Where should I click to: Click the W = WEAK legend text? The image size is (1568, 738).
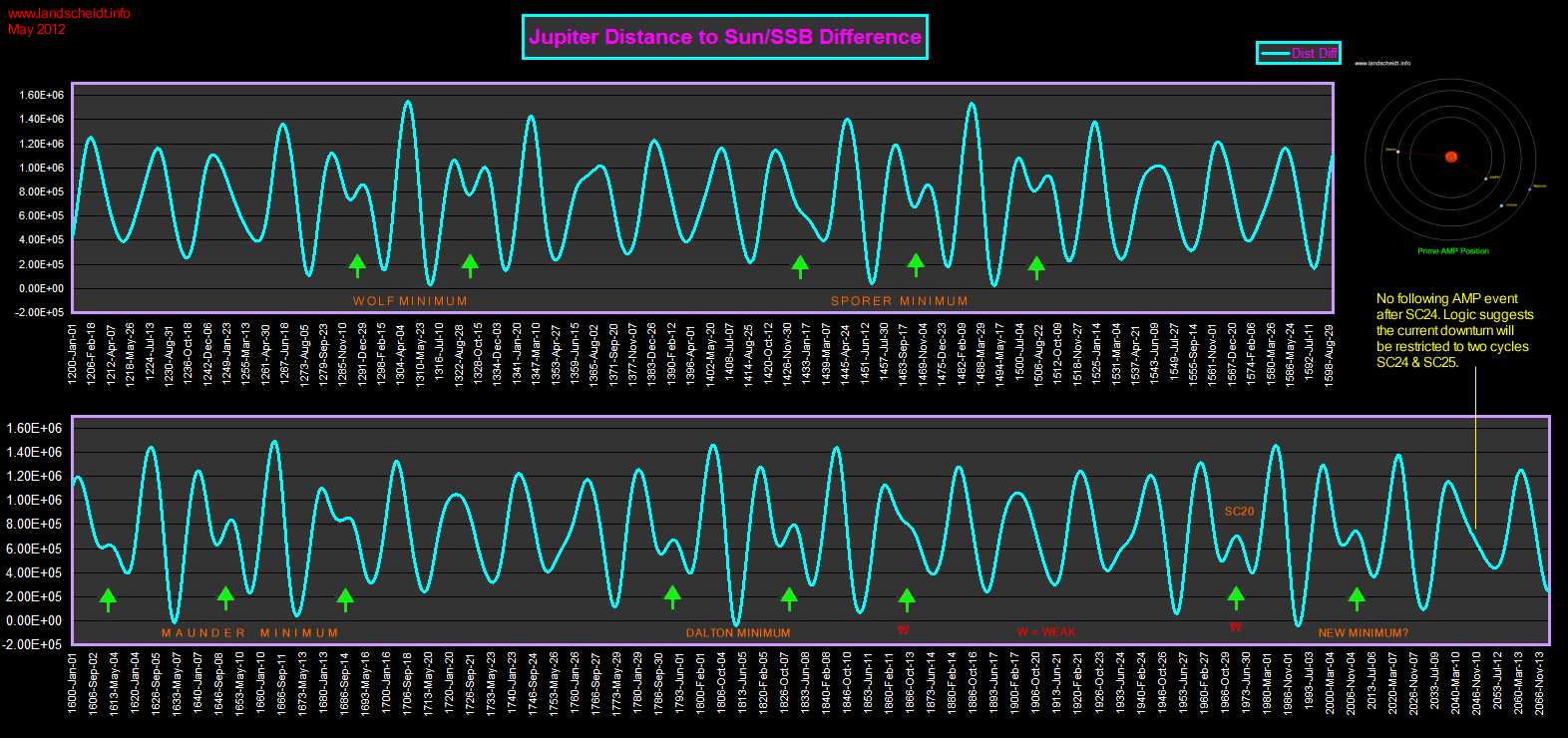(1046, 632)
